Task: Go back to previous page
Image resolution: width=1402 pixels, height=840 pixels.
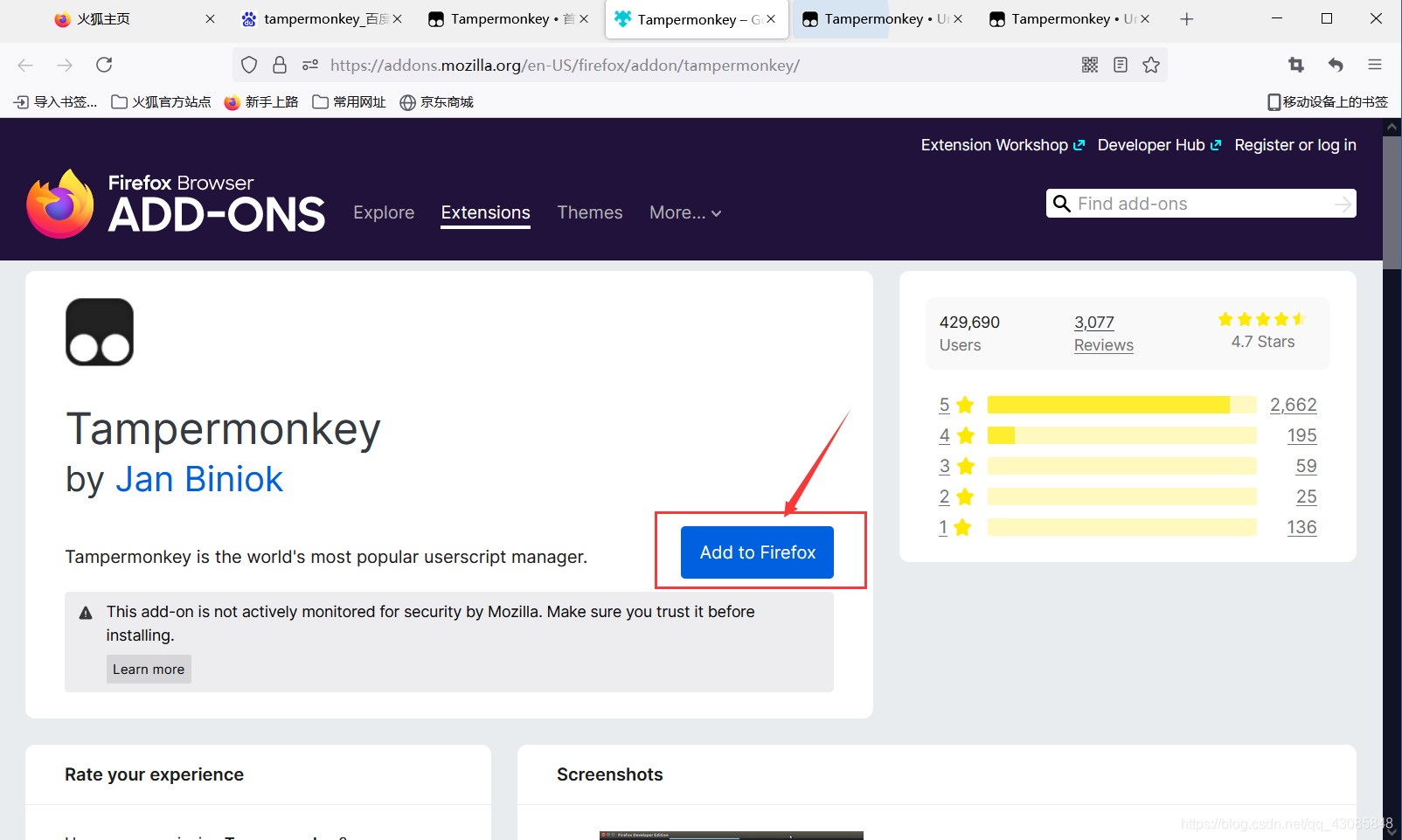Action: pos(25,65)
